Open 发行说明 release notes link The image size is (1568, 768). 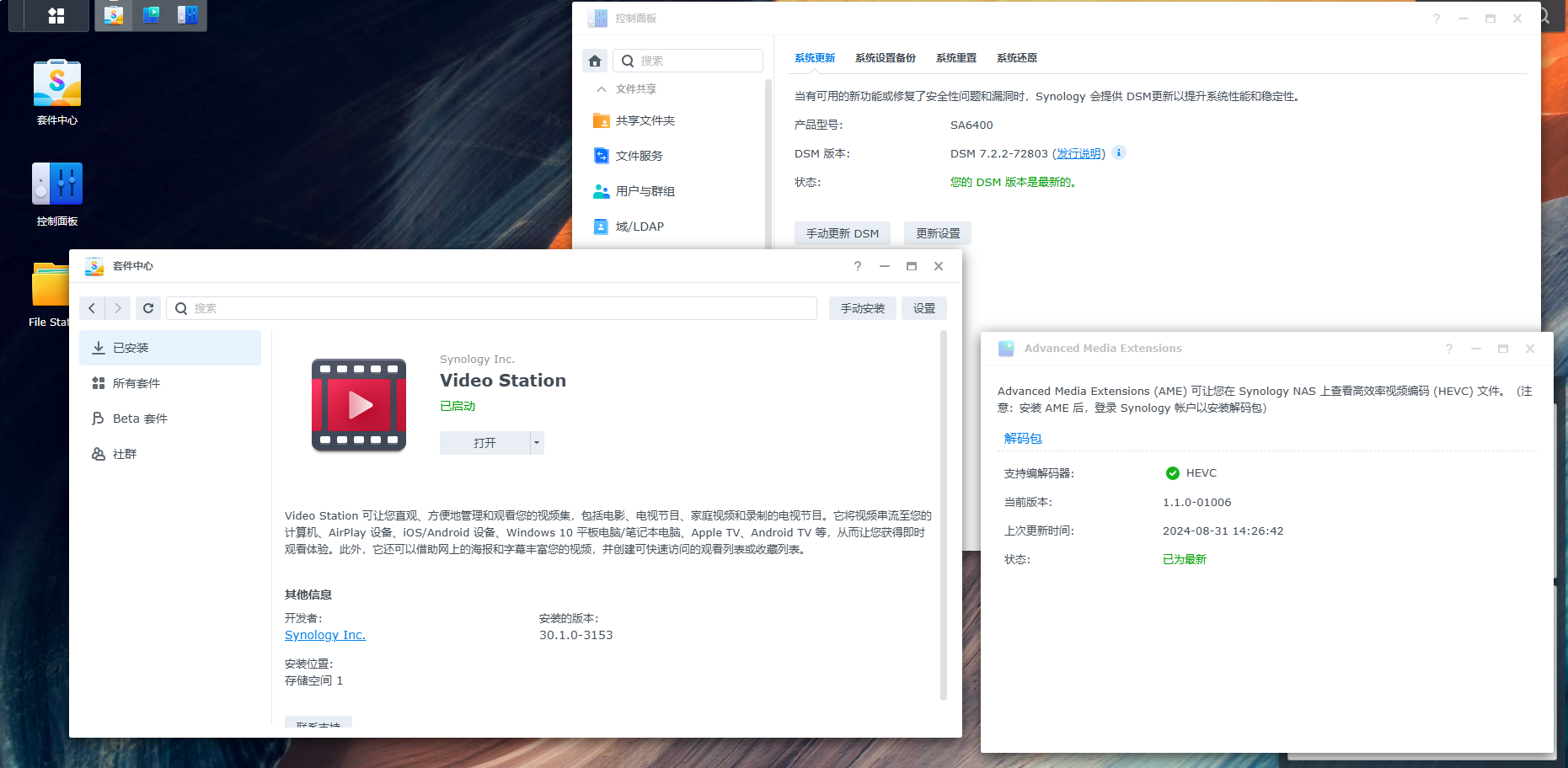click(1078, 153)
